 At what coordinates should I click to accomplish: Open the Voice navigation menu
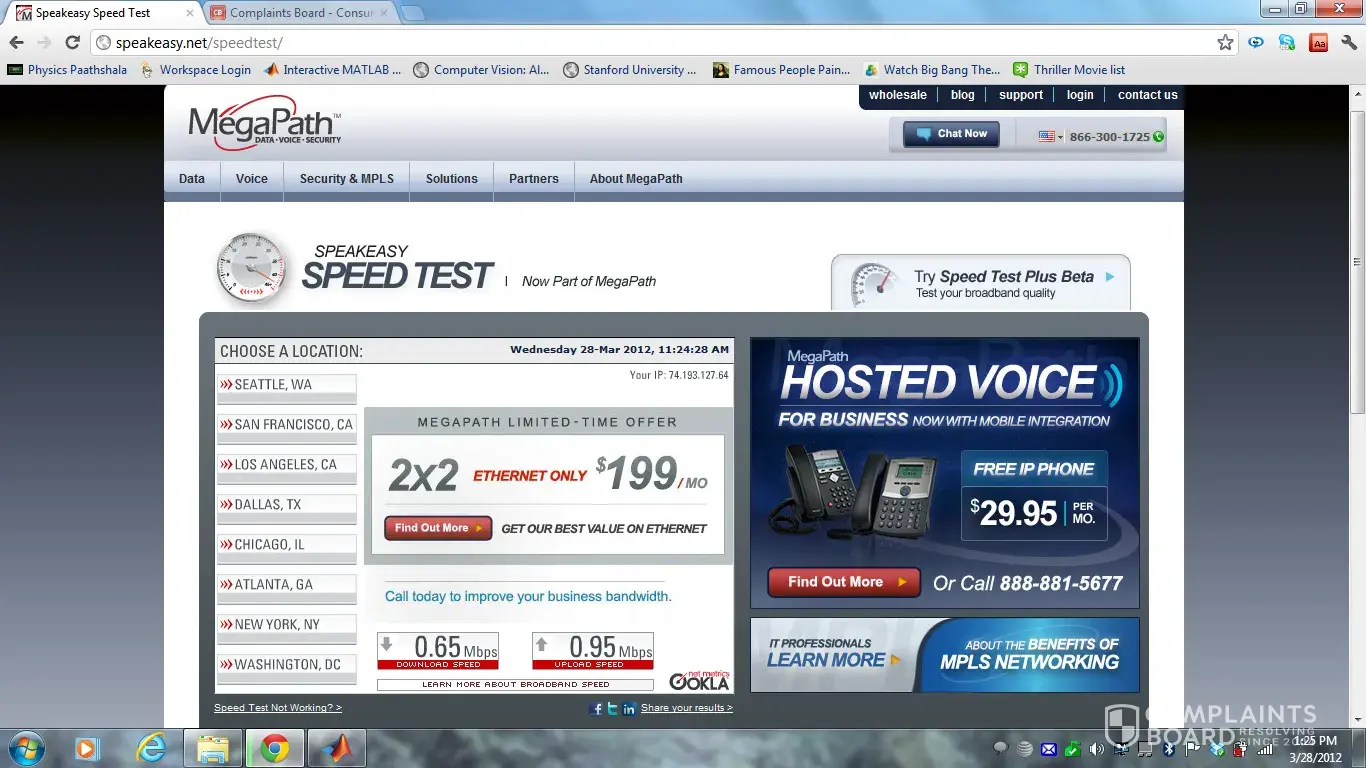pos(252,179)
